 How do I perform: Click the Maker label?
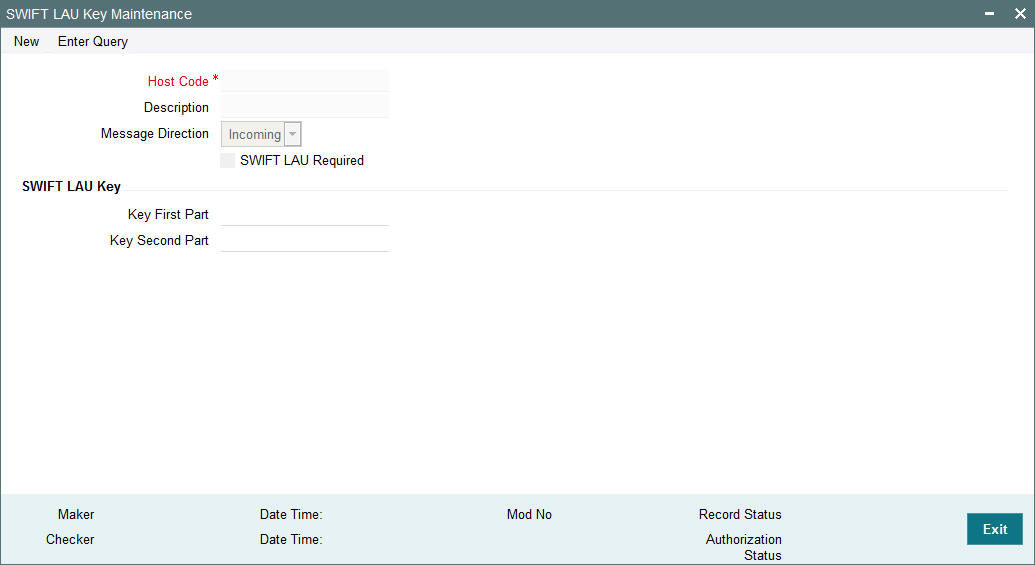pyautogui.click(x=76, y=514)
